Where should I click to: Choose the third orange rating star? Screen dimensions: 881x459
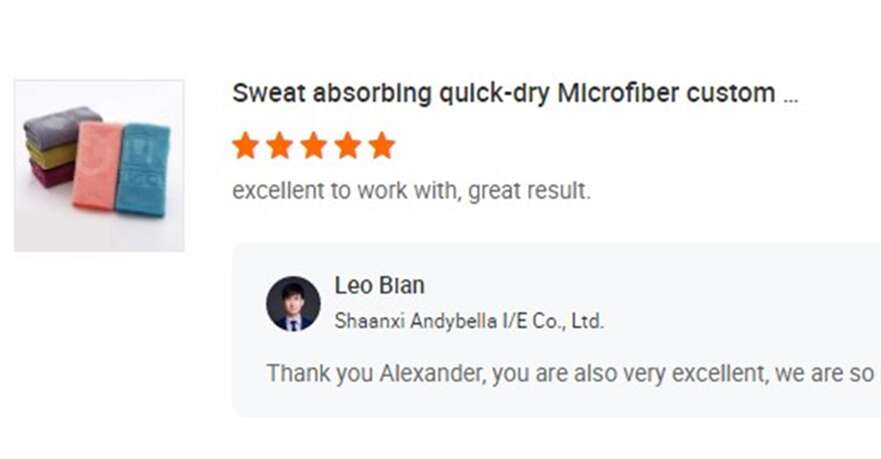point(313,146)
